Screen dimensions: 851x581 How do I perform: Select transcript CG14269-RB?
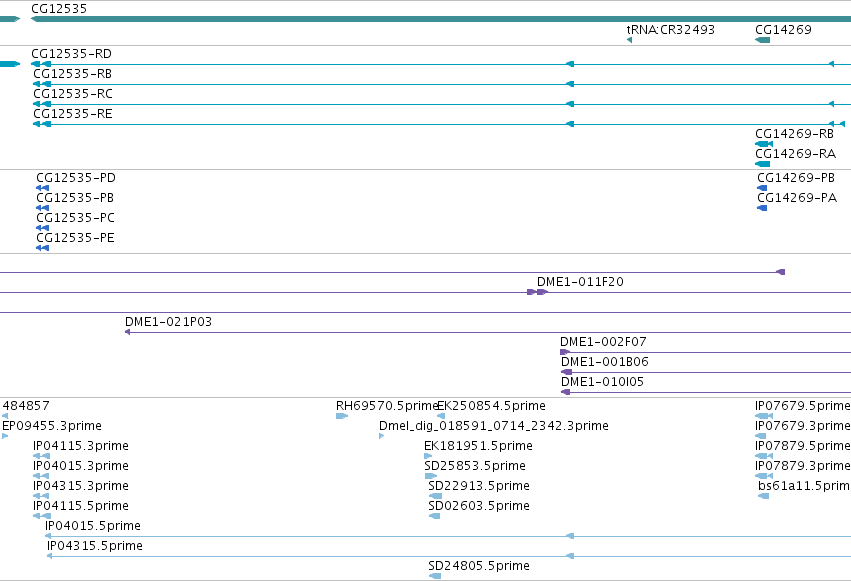794,134
